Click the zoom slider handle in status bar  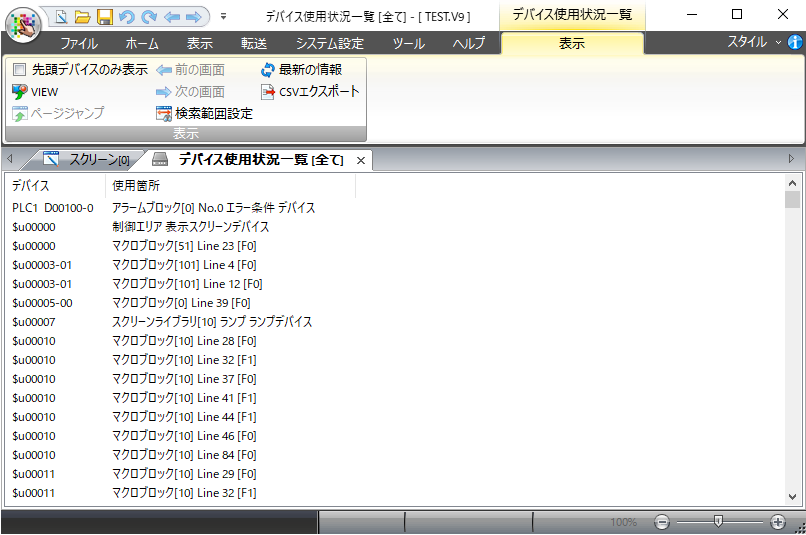pyautogui.click(x=718, y=522)
